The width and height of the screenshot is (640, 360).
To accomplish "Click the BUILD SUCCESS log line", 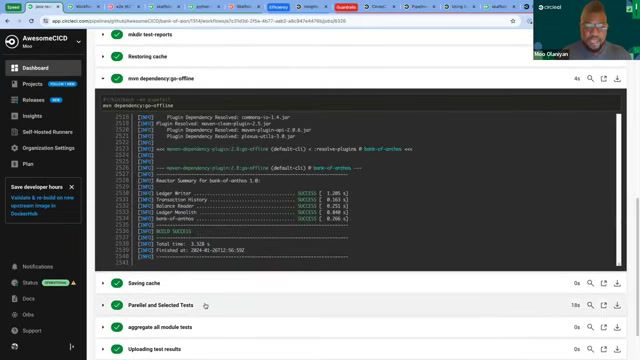I will point(173,231).
